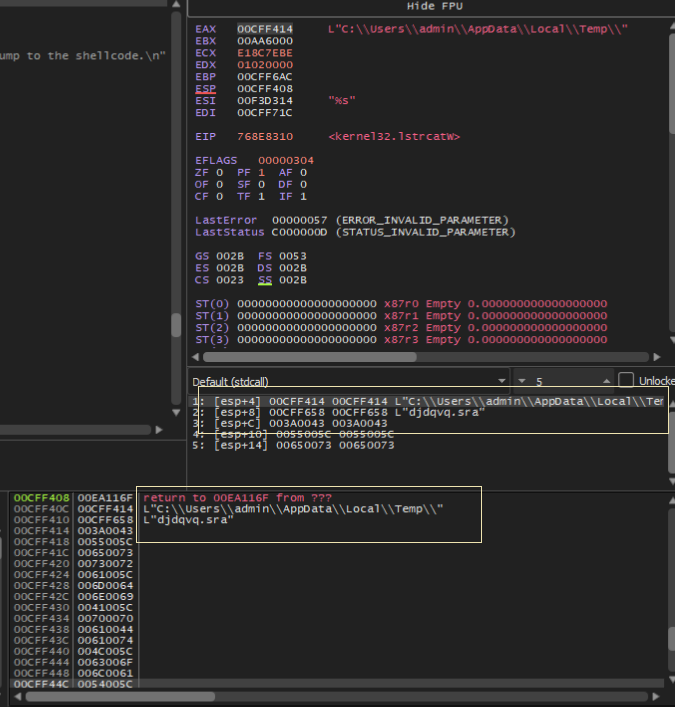Toggle the TF flag value
The width and height of the screenshot is (675, 707).
click(262, 197)
